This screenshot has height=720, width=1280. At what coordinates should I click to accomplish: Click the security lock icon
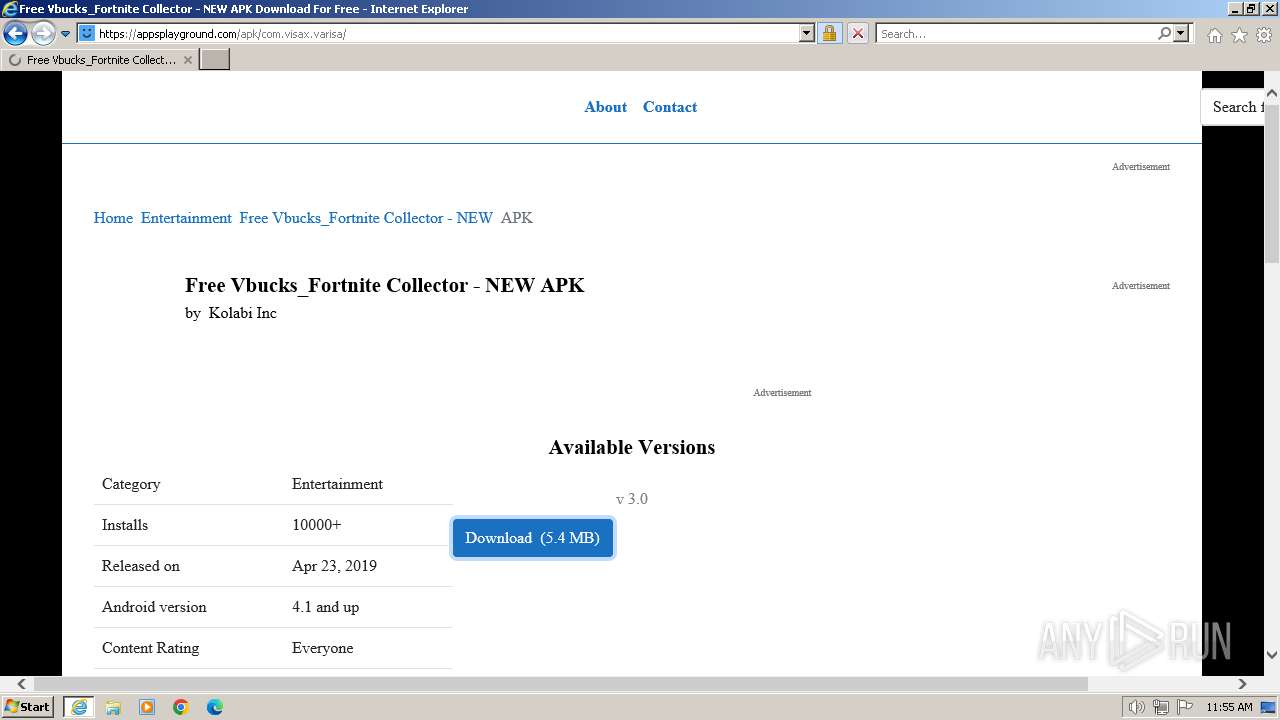pos(829,33)
